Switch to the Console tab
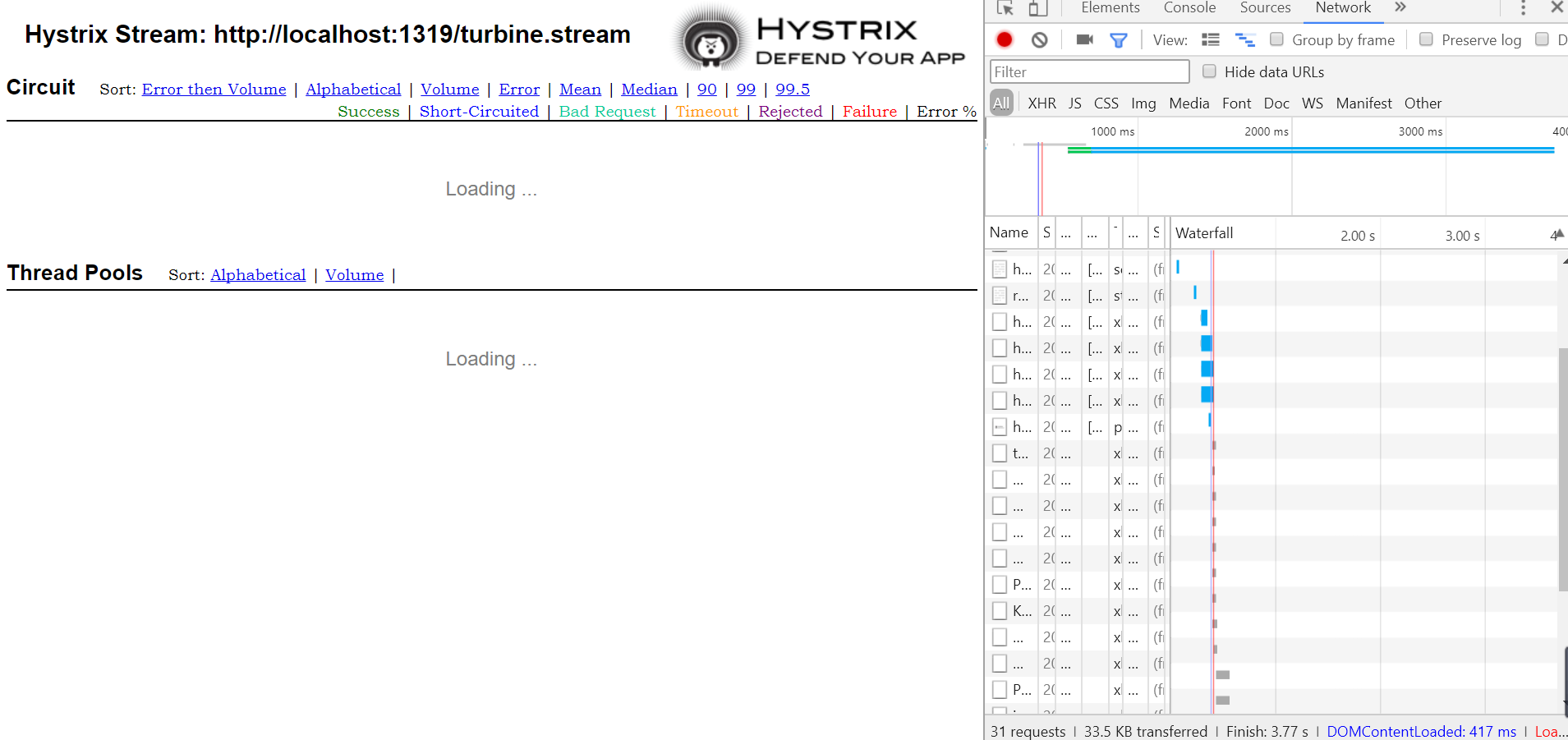This screenshot has width=1568, height=740. pyautogui.click(x=1189, y=7)
